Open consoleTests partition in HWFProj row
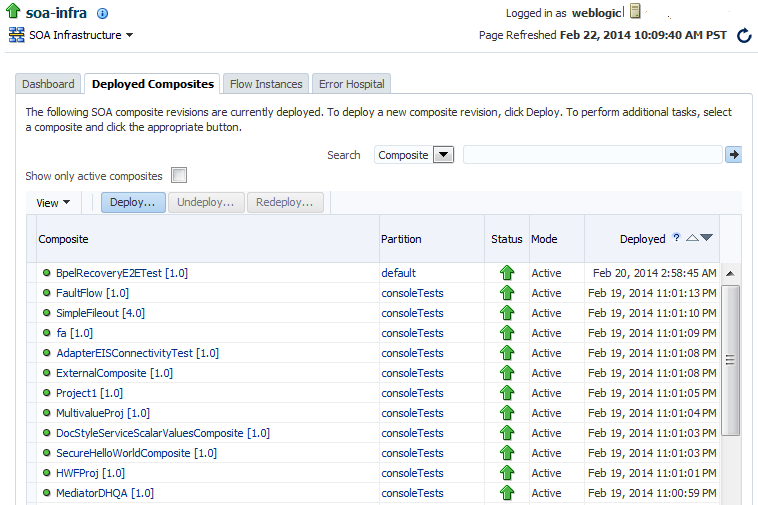 [x=412, y=473]
